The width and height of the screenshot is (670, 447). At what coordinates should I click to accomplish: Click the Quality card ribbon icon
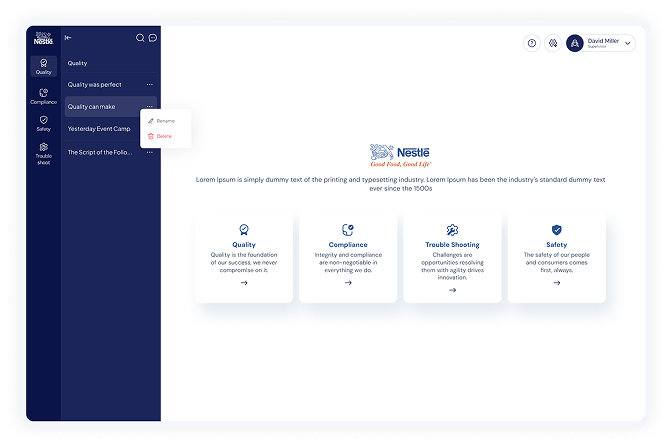[x=244, y=230]
